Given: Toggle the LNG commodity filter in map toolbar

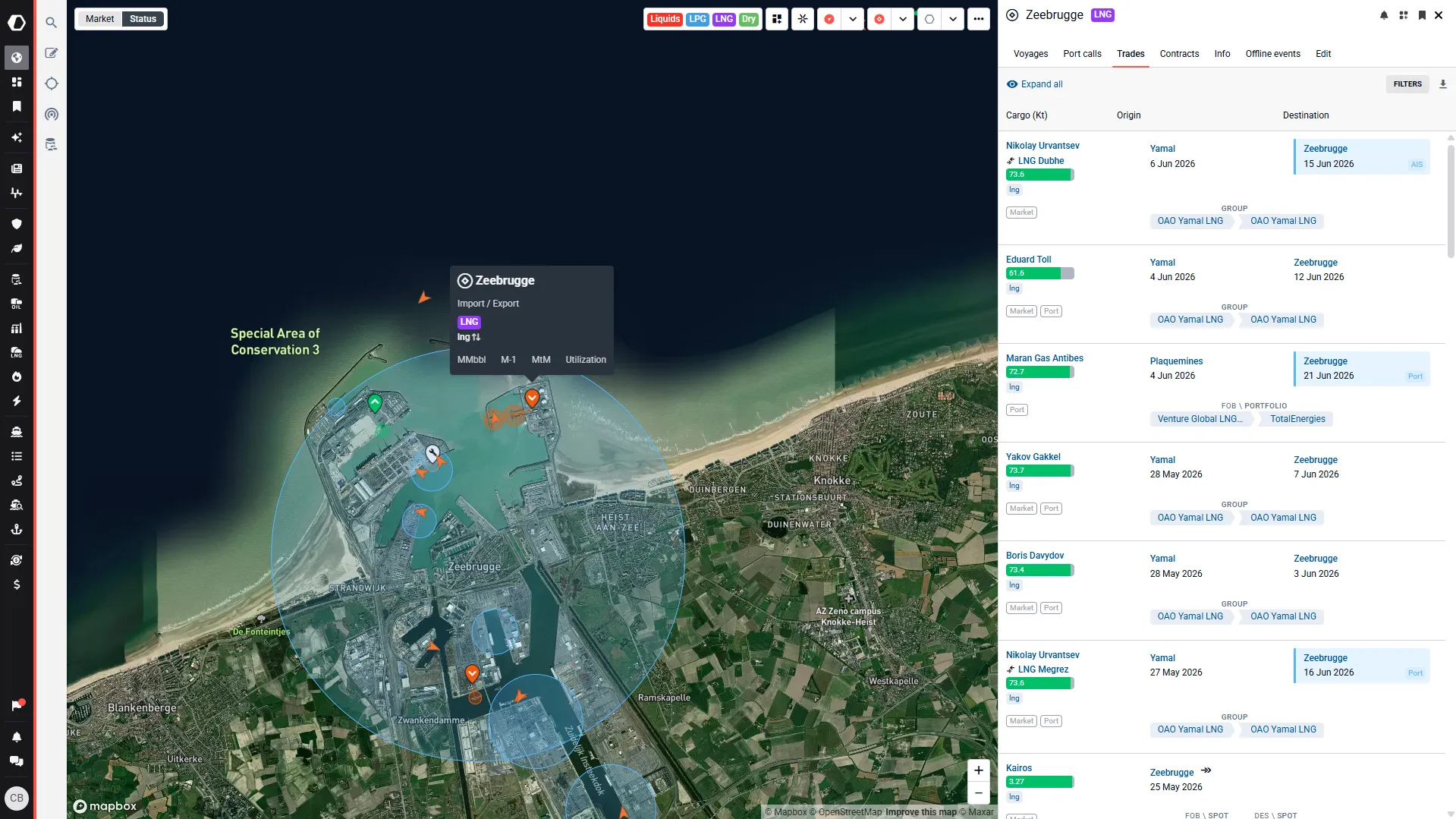Looking at the screenshot, I should coord(725,19).
